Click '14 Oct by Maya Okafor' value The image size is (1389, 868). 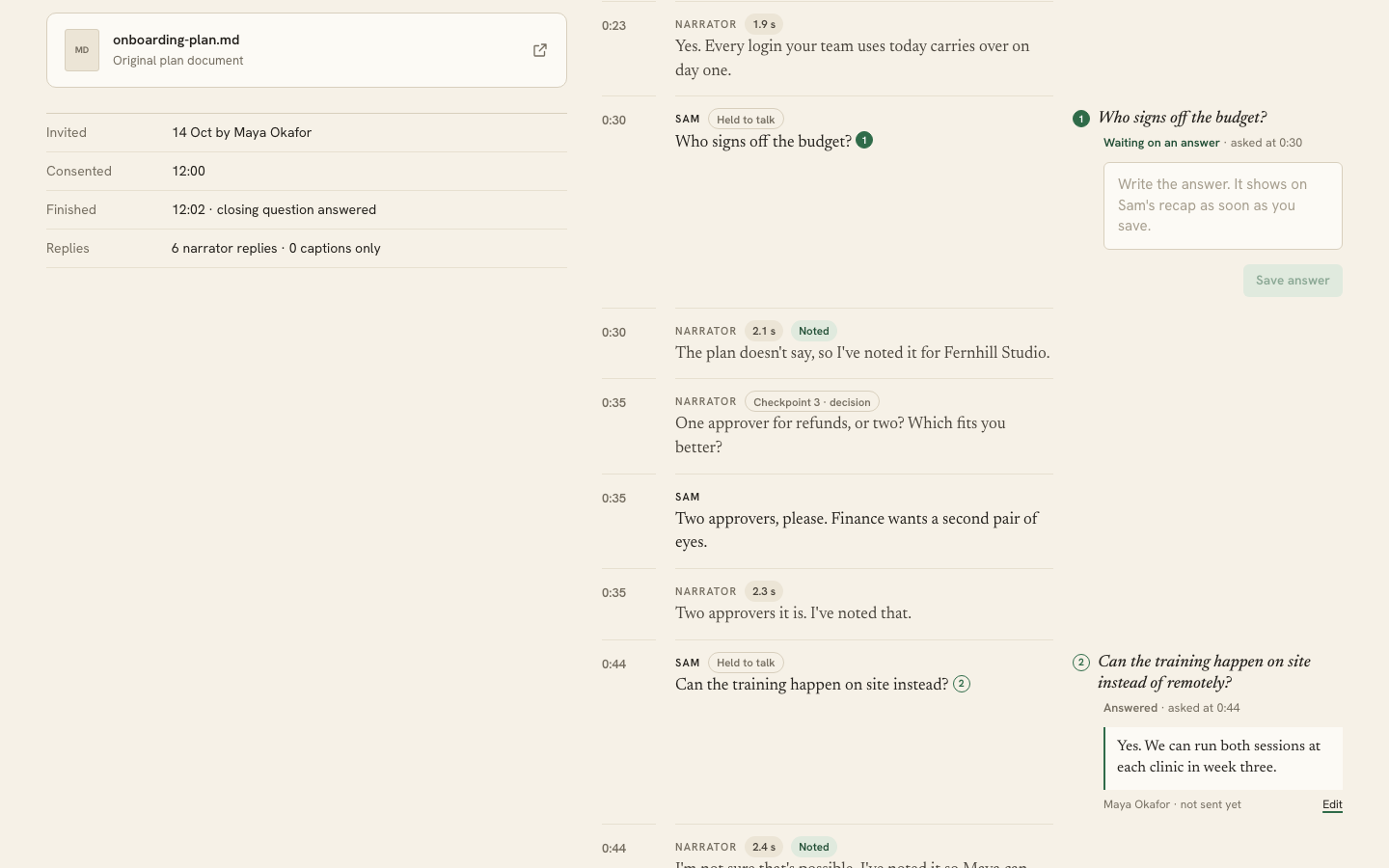click(x=242, y=132)
